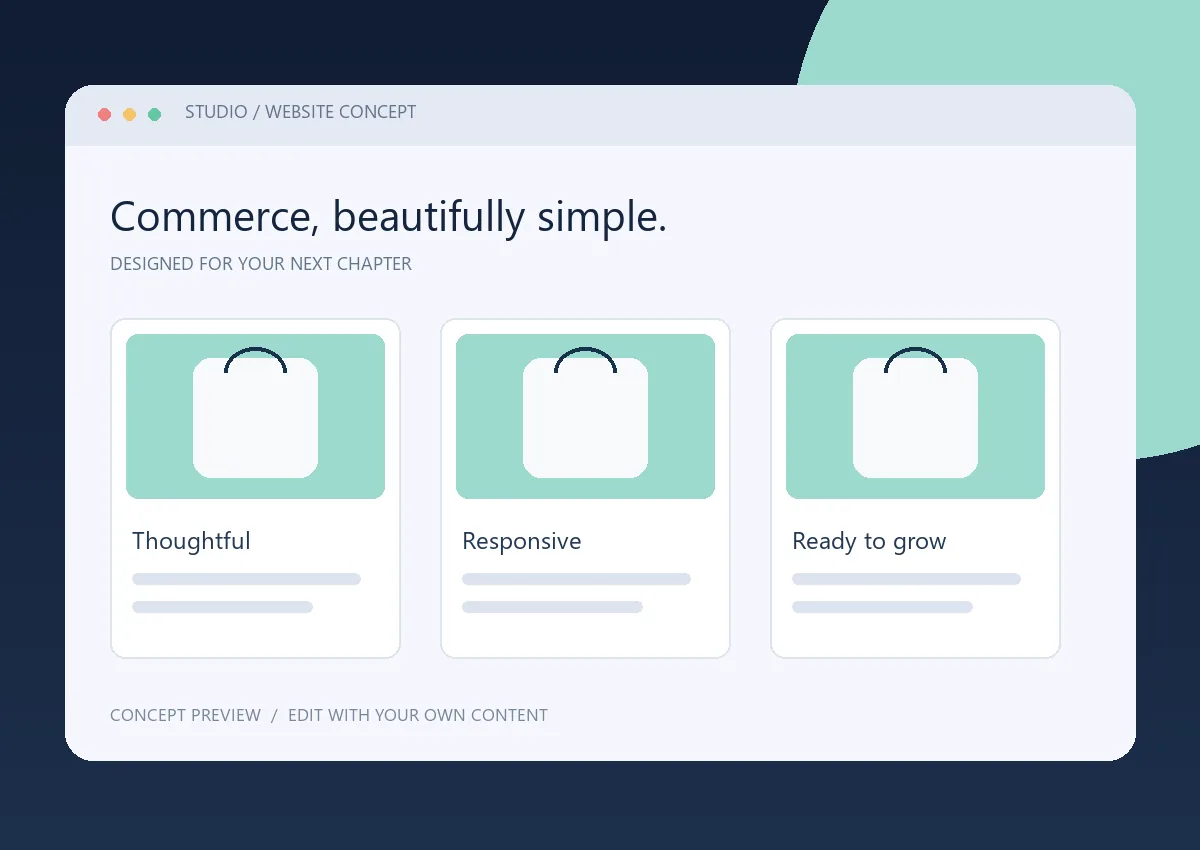Select the Thoughtful card title

click(x=191, y=541)
